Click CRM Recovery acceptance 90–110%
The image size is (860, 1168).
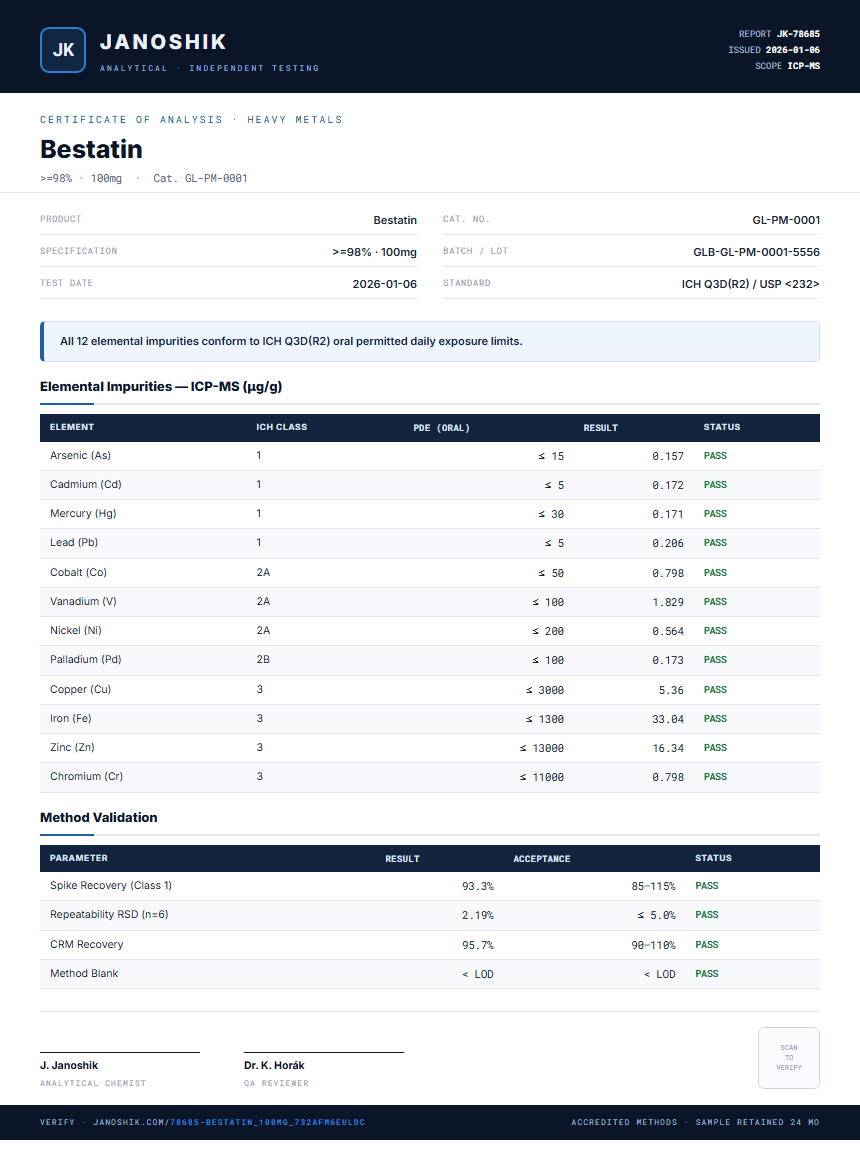tap(653, 945)
